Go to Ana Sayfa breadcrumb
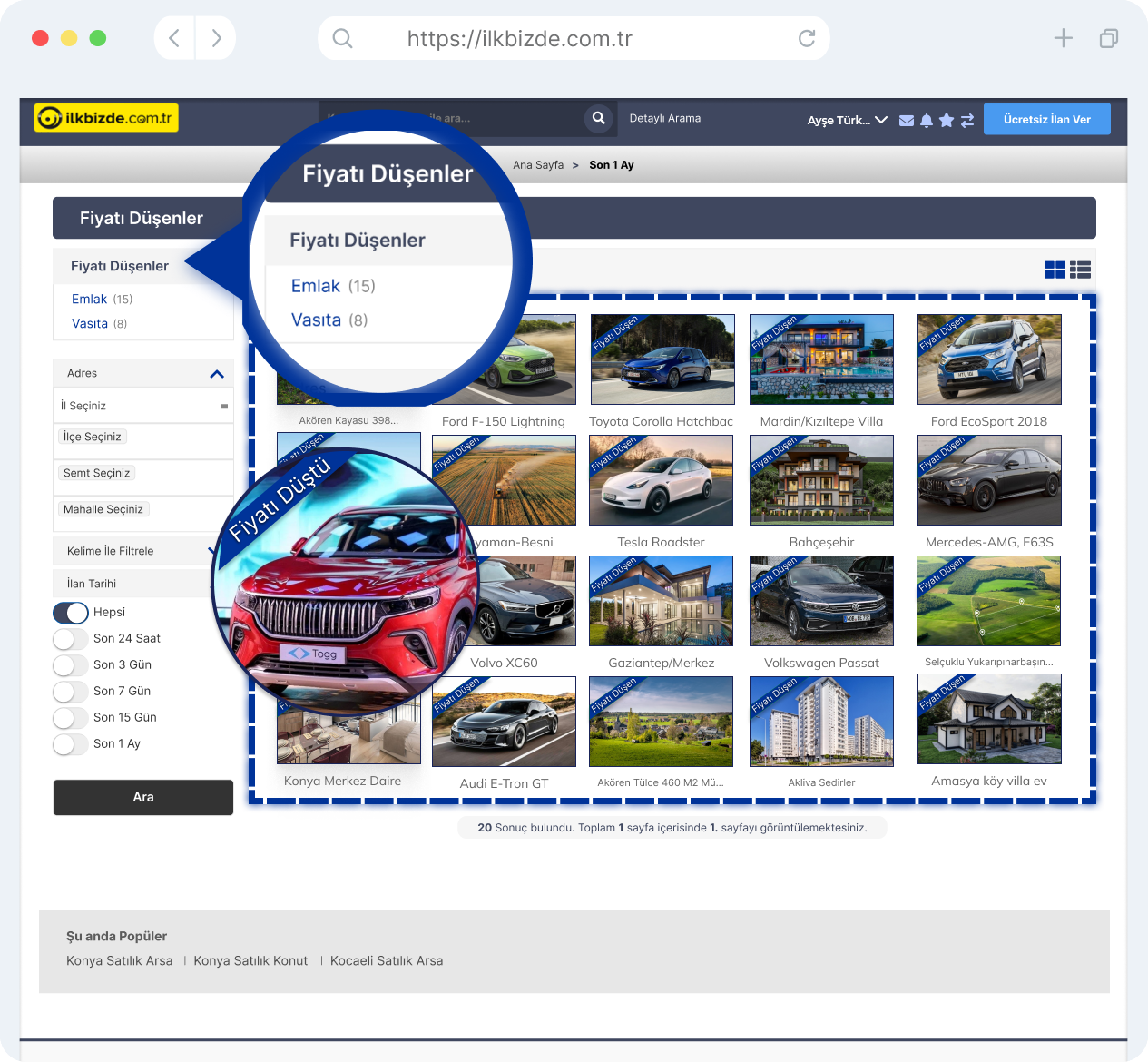 538,165
